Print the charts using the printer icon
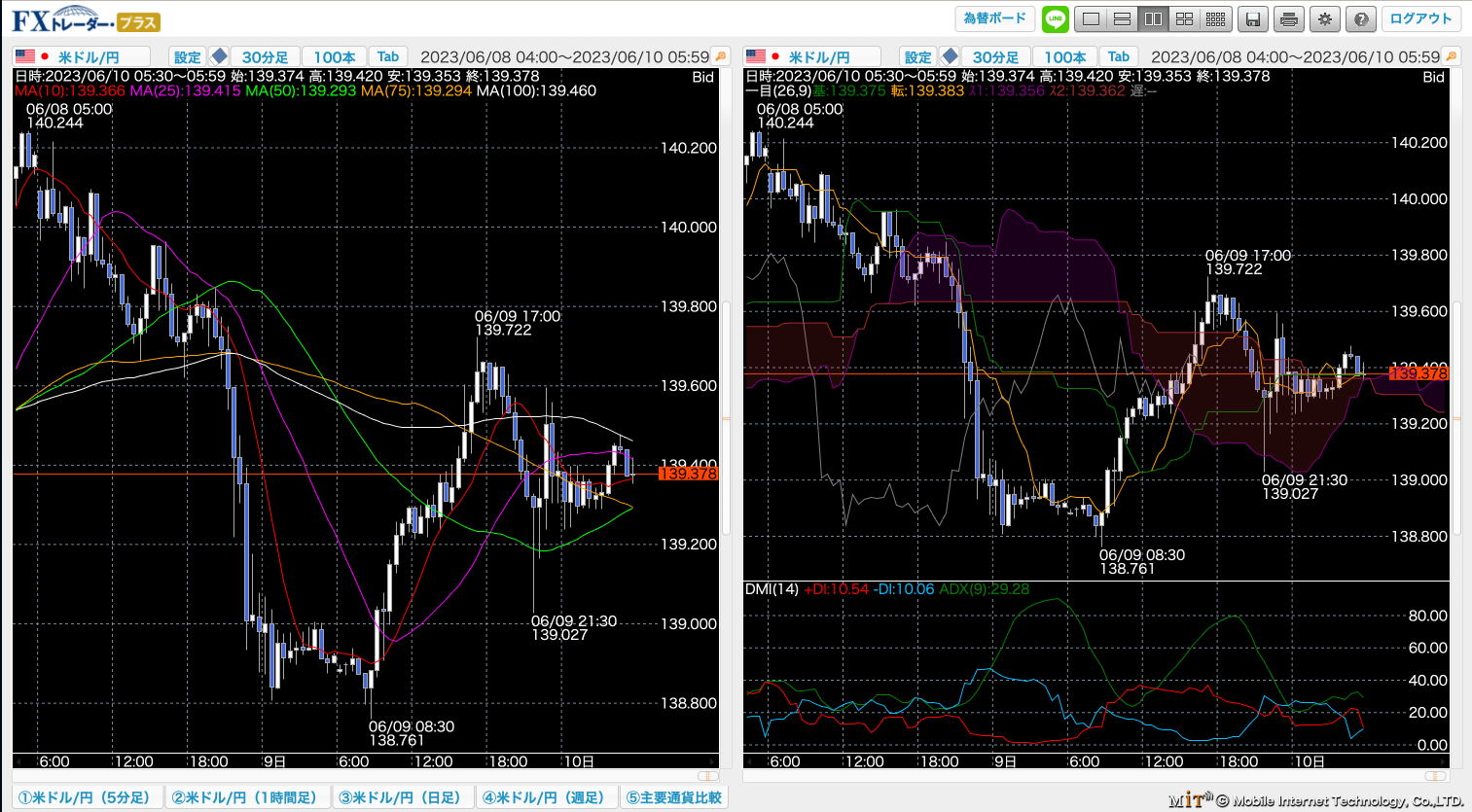 click(x=1289, y=19)
